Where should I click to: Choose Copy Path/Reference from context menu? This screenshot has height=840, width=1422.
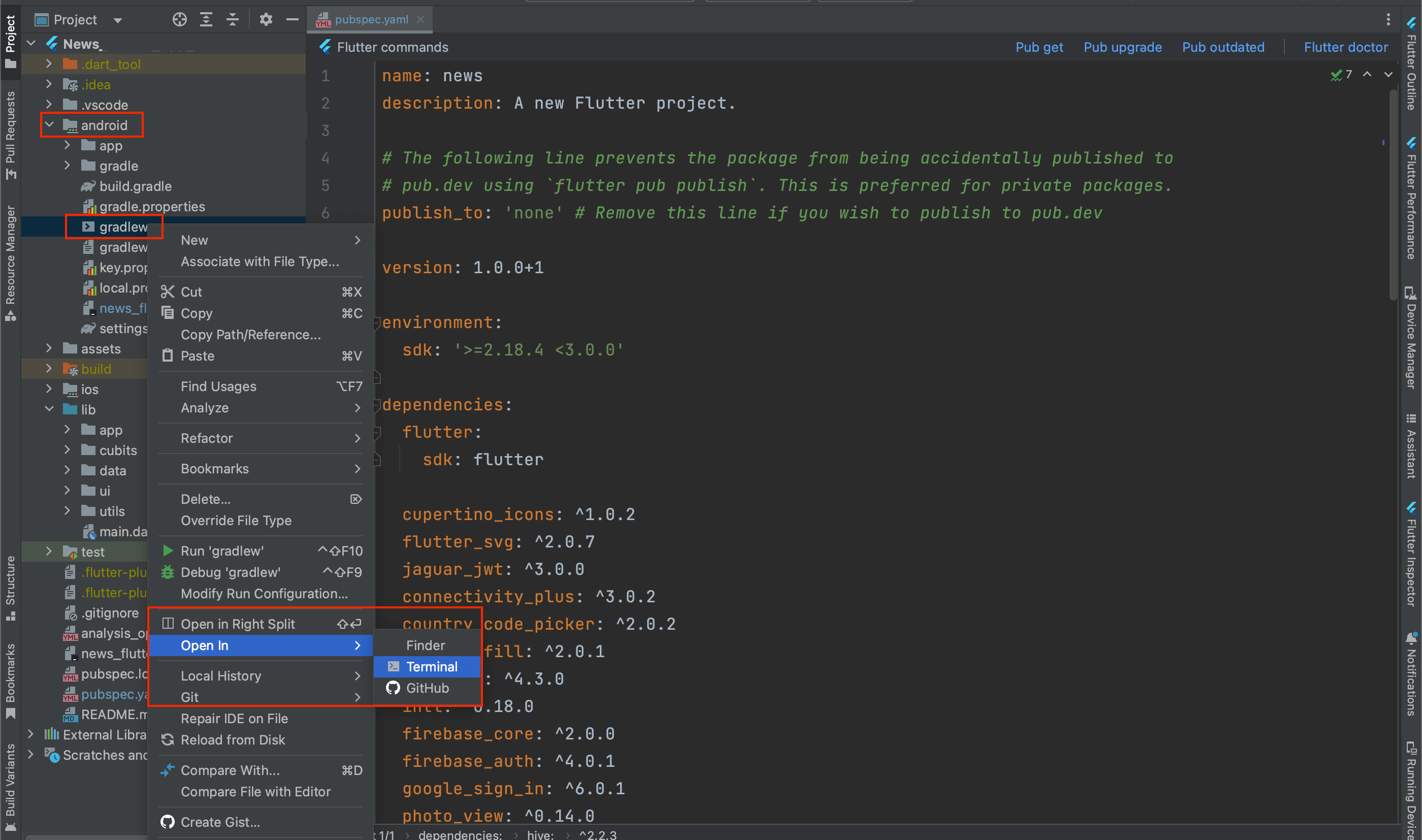pos(251,335)
